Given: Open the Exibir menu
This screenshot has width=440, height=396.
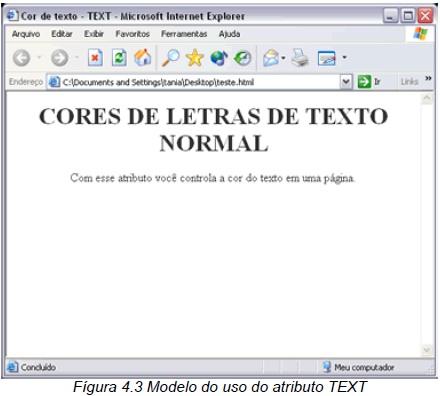Looking at the screenshot, I should point(94,34).
